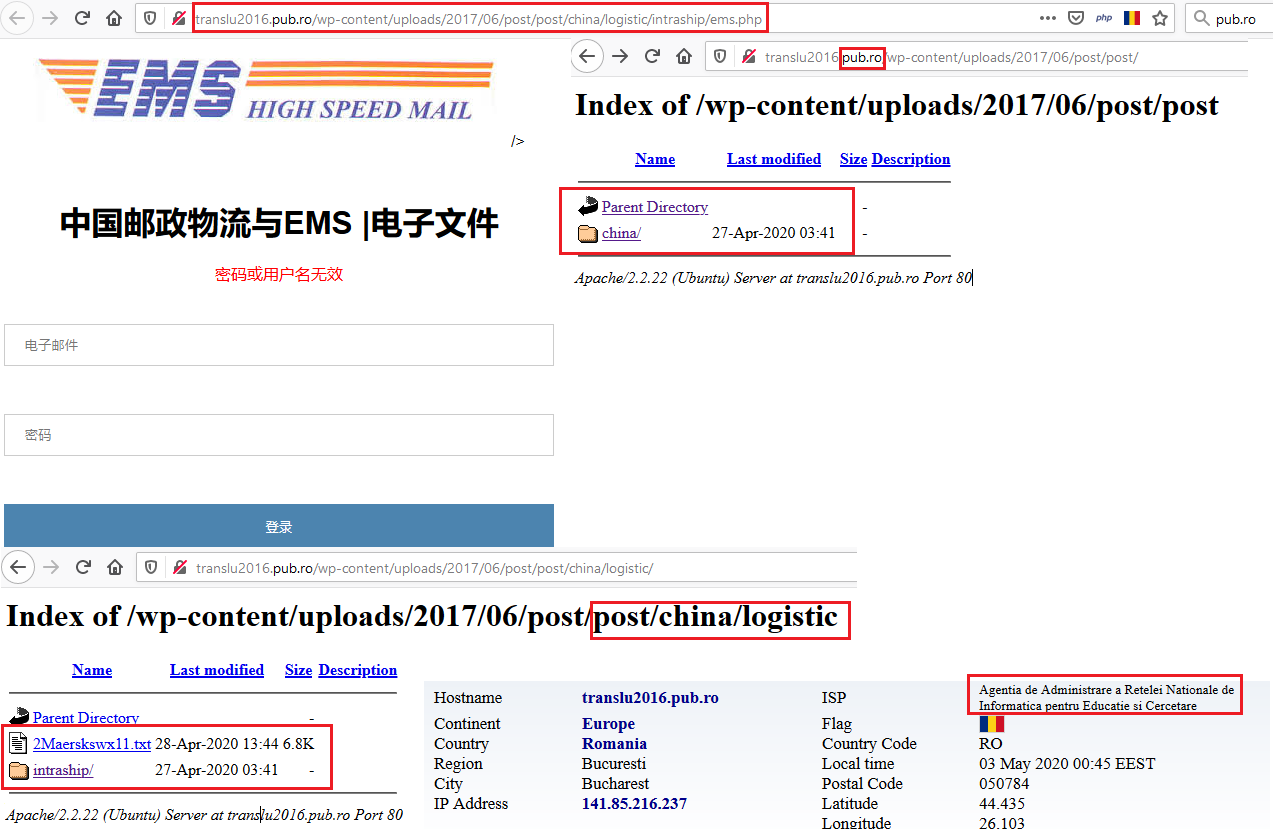
Task: Open the intraship/ directory link
Action: [x=63, y=770]
